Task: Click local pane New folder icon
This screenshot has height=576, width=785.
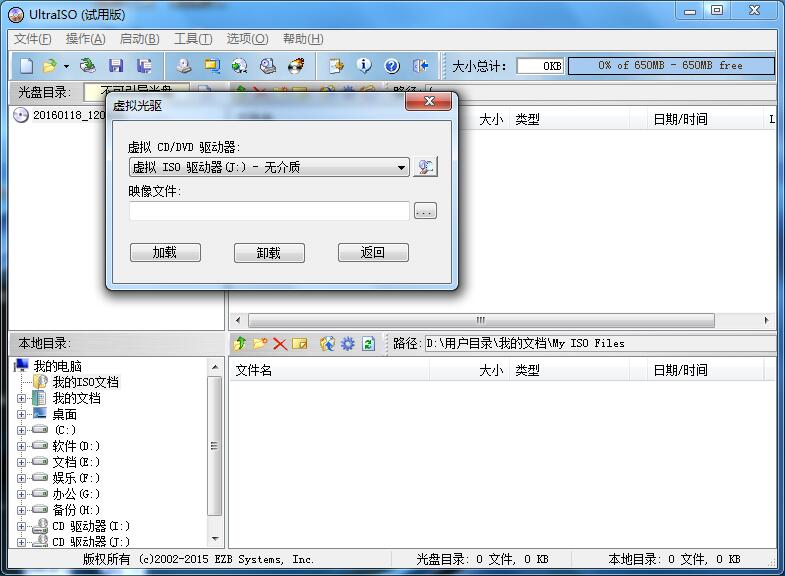Action: click(260, 343)
